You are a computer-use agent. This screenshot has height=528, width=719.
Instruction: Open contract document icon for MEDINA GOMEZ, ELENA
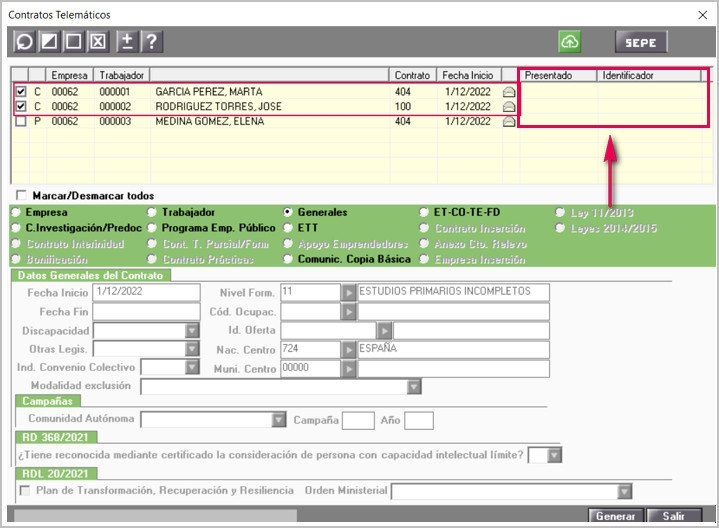(509, 121)
